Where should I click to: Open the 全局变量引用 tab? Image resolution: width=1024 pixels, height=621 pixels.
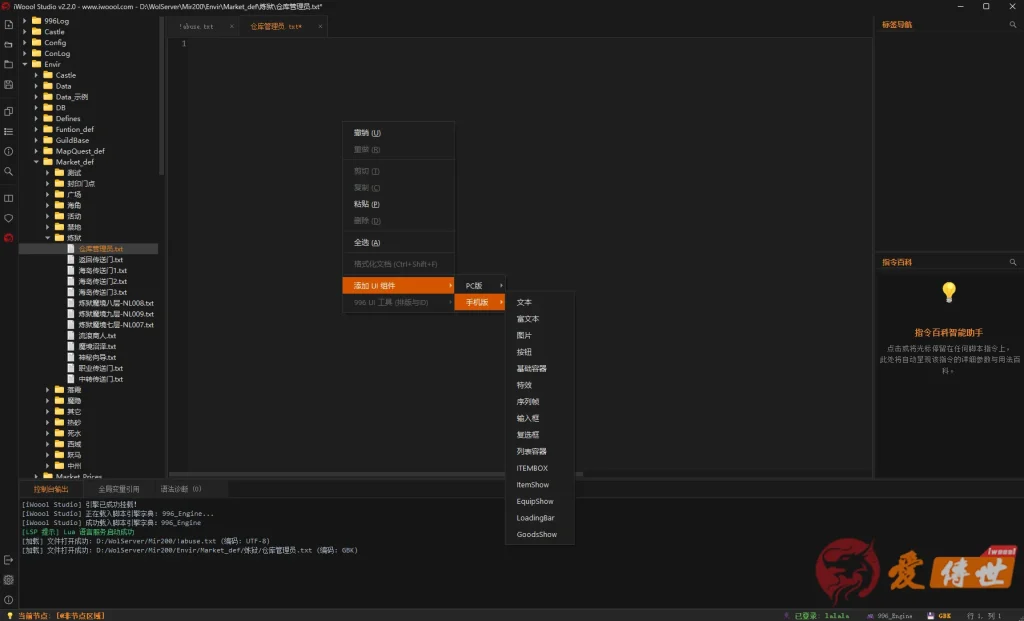(119, 489)
